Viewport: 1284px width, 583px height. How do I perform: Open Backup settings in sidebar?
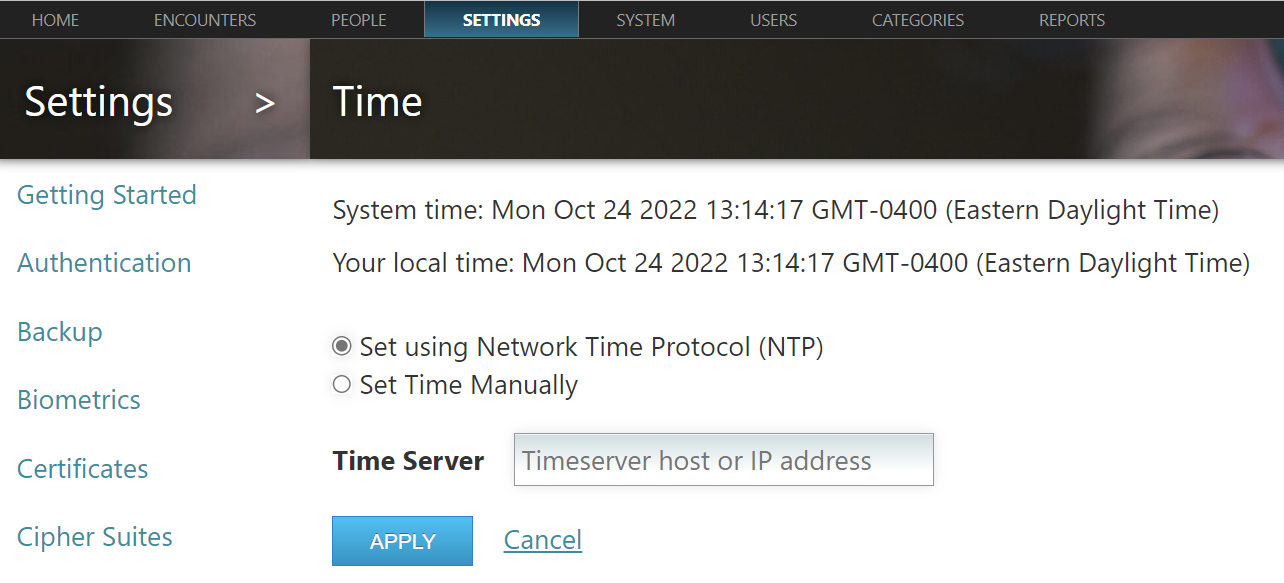60,332
